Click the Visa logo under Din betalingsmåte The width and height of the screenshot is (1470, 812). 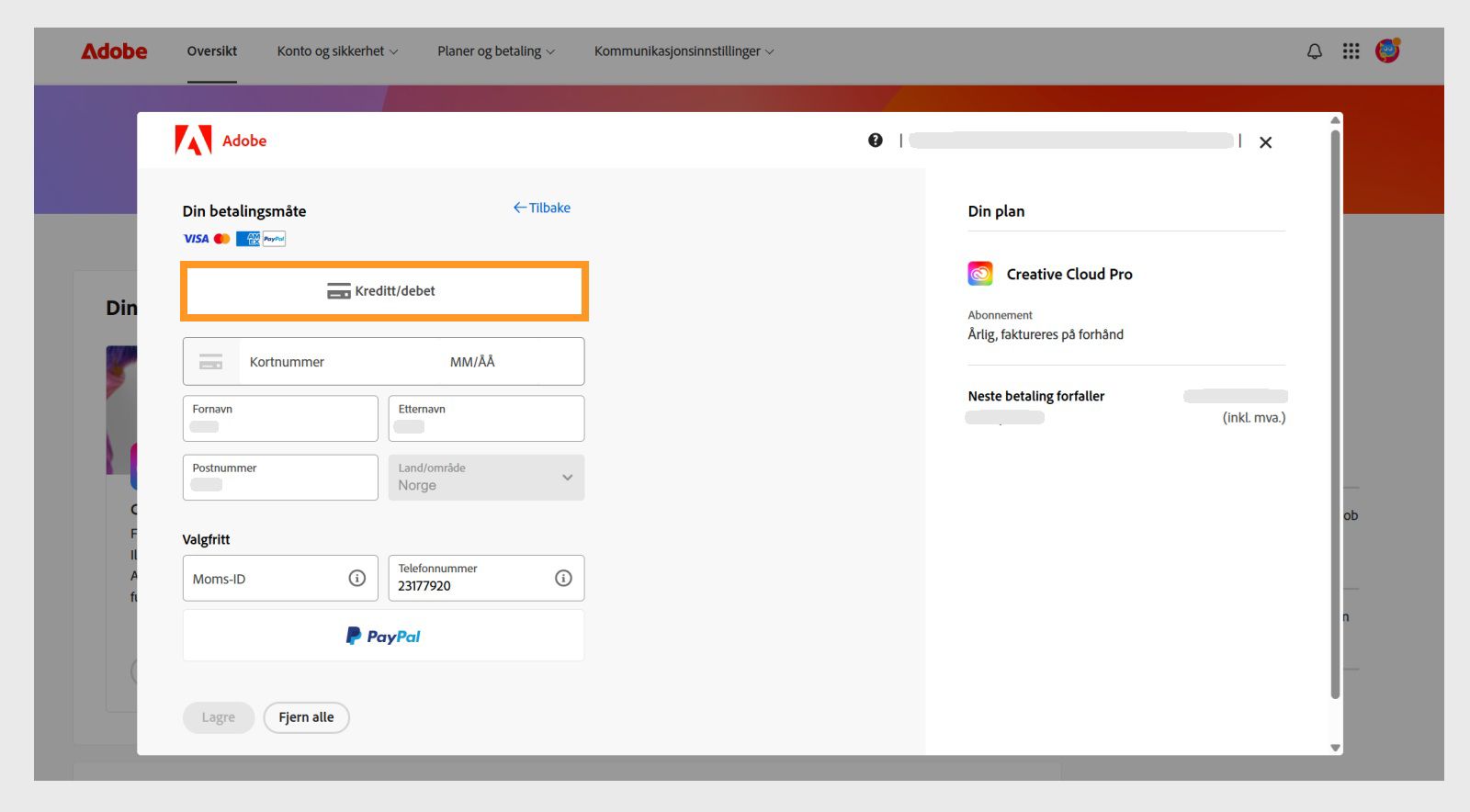point(196,239)
